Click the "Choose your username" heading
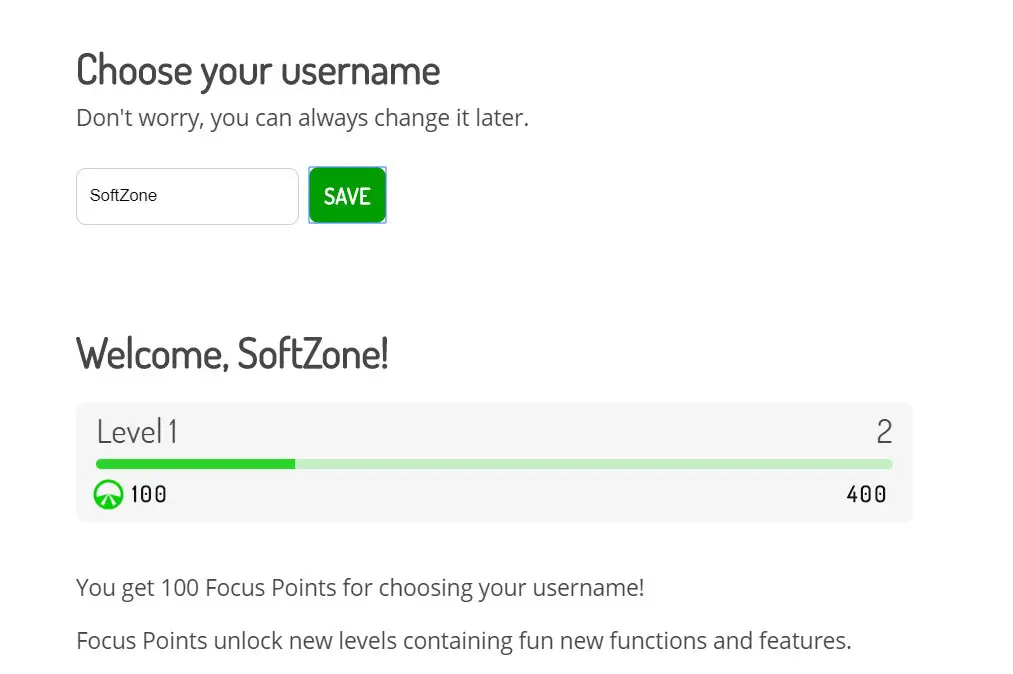The height and width of the screenshot is (674, 1013). tap(257, 71)
